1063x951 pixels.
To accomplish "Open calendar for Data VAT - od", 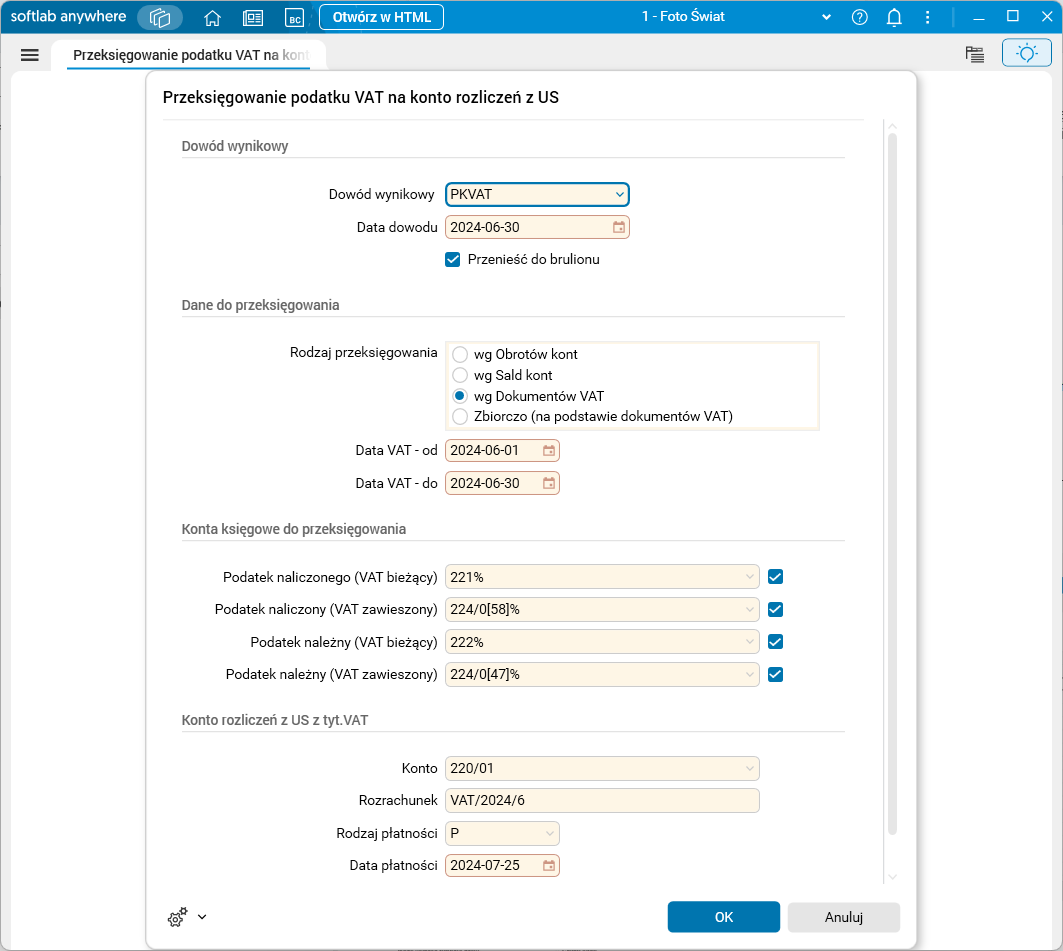I will click(x=549, y=451).
